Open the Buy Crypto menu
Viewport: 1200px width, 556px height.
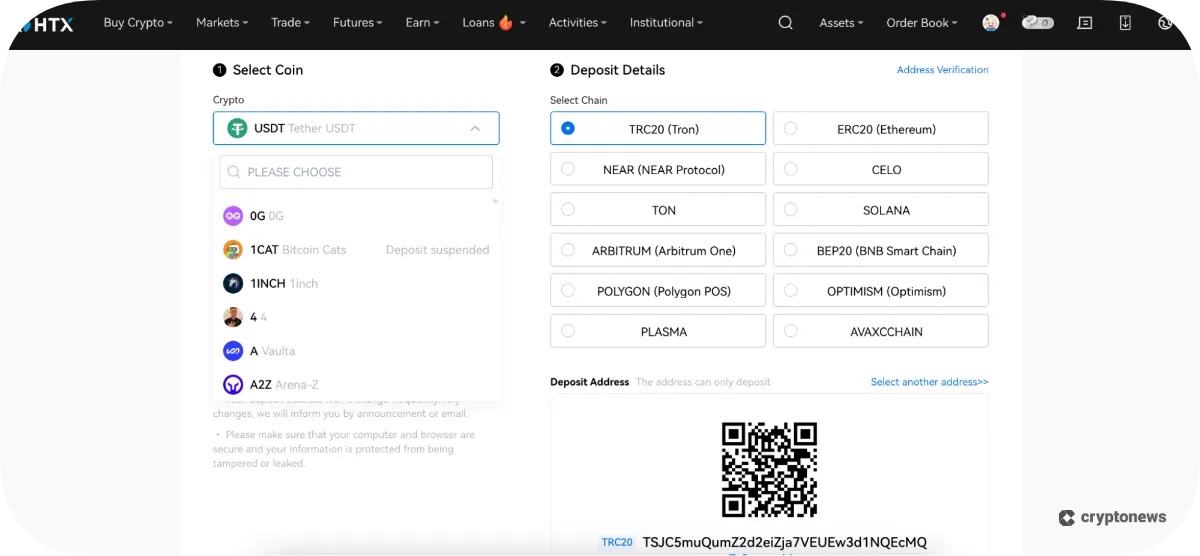point(138,23)
